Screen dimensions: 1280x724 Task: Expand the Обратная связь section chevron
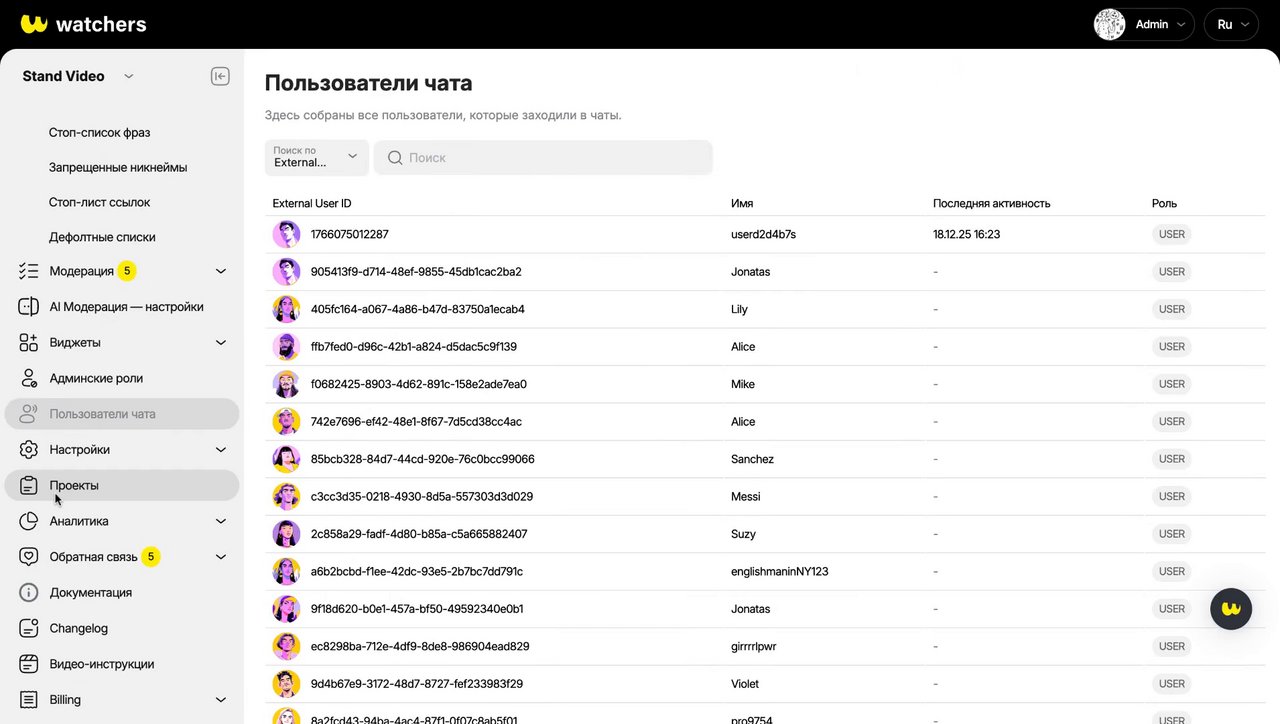[x=221, y=557]
